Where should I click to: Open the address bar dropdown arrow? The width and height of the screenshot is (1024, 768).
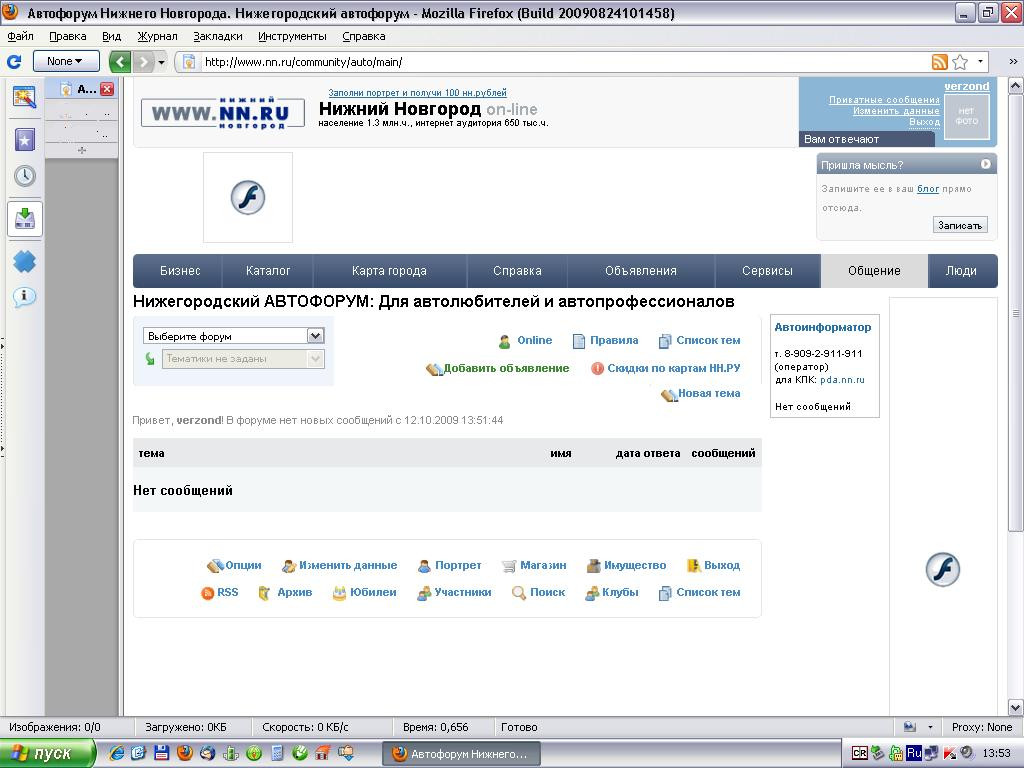(980, 62)
